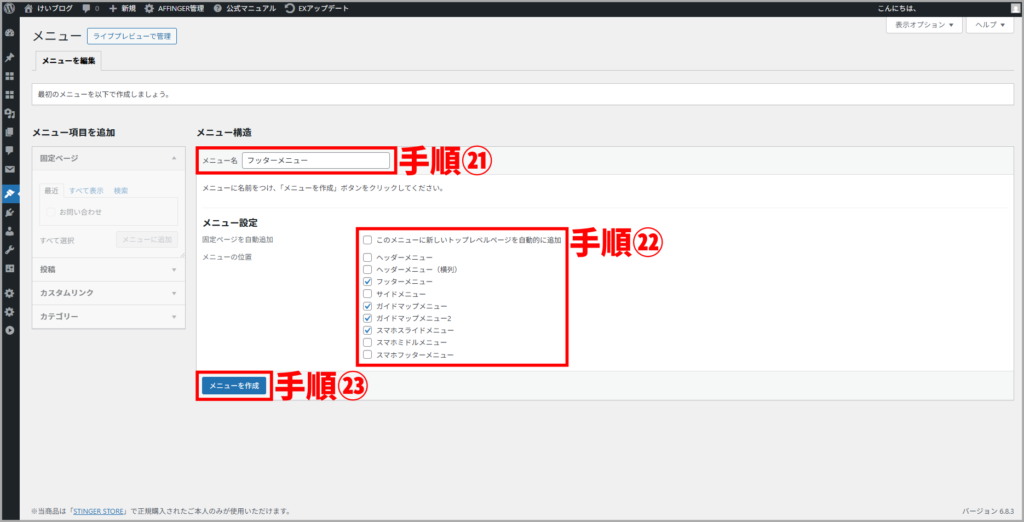The height and width of the screenshot is (522, 1024).
Task: Expand the カスタムリンク accordion section
Action: [x=108, y=293]
